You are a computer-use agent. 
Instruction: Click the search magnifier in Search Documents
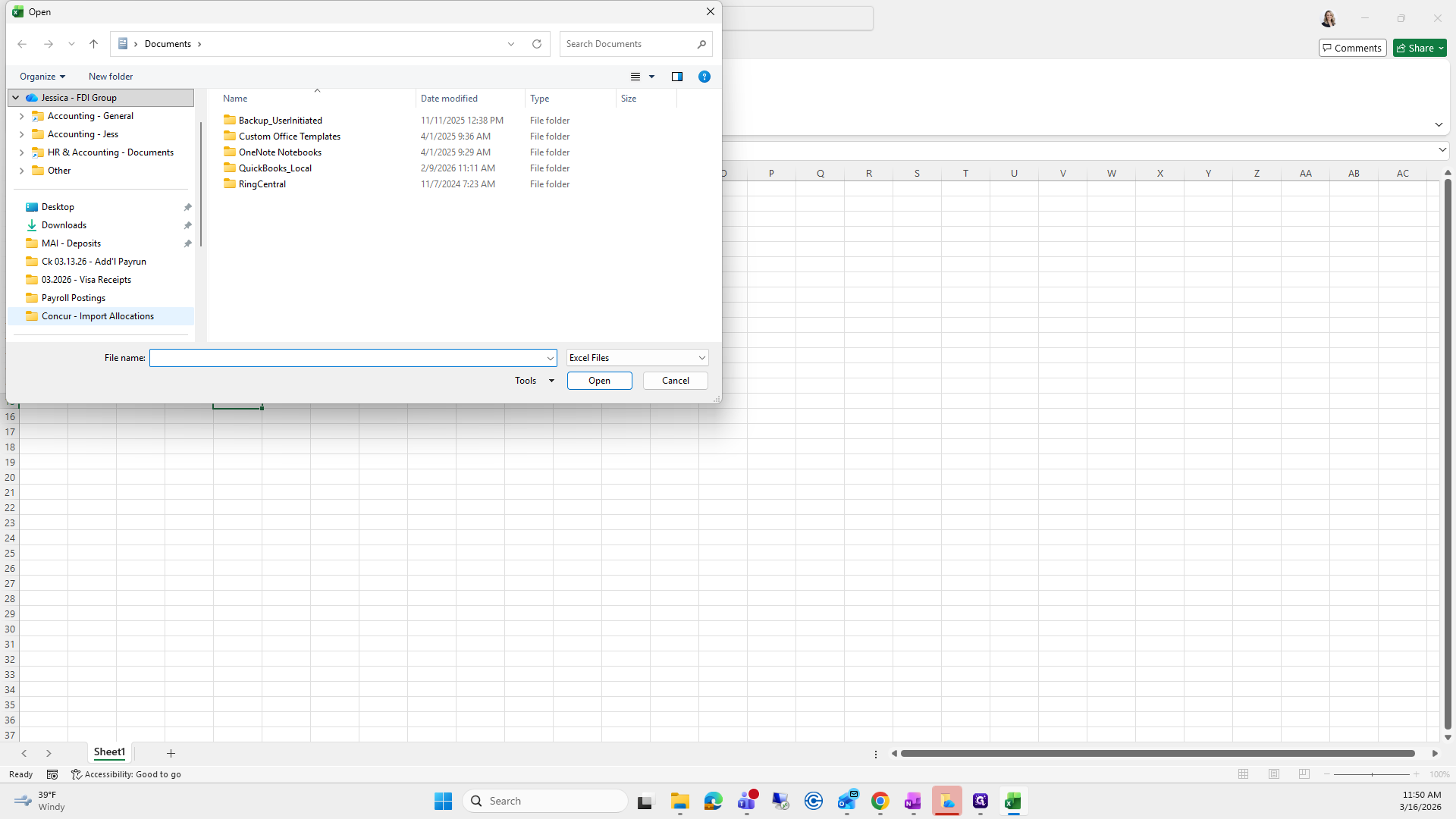click(x=701, y=44)
